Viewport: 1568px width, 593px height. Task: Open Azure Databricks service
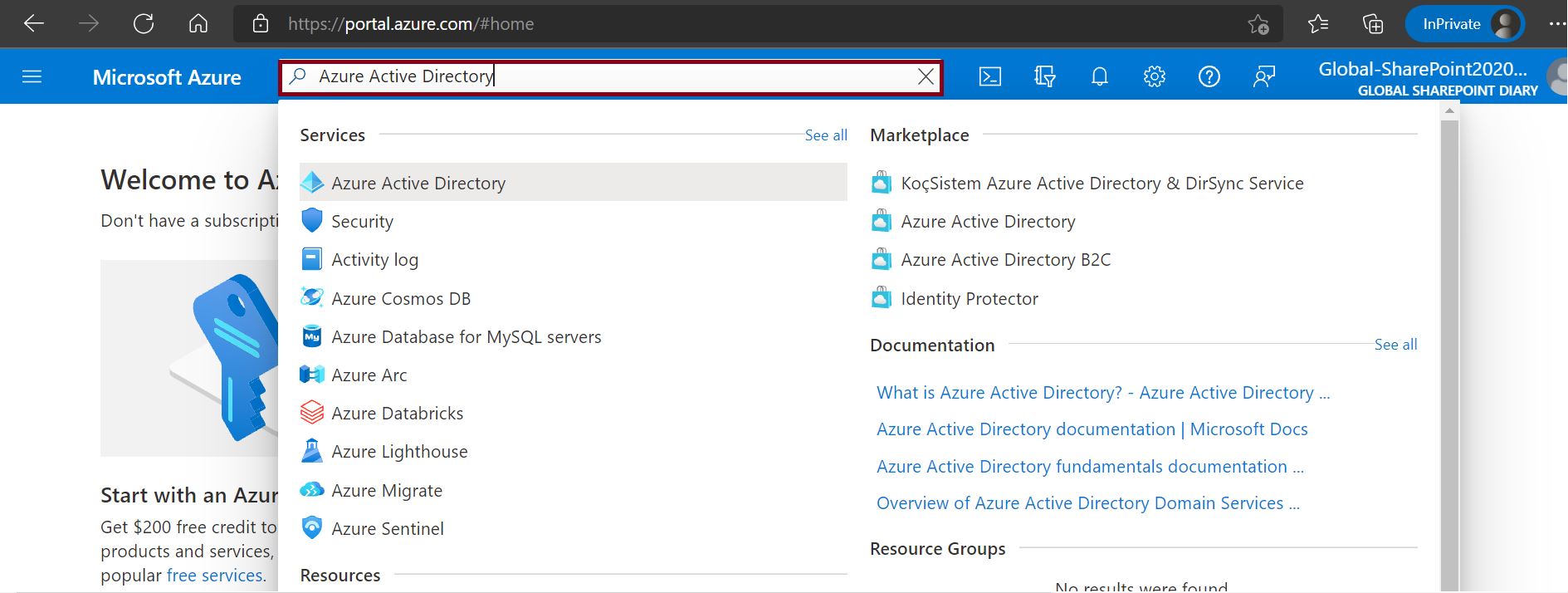[573, 413]
